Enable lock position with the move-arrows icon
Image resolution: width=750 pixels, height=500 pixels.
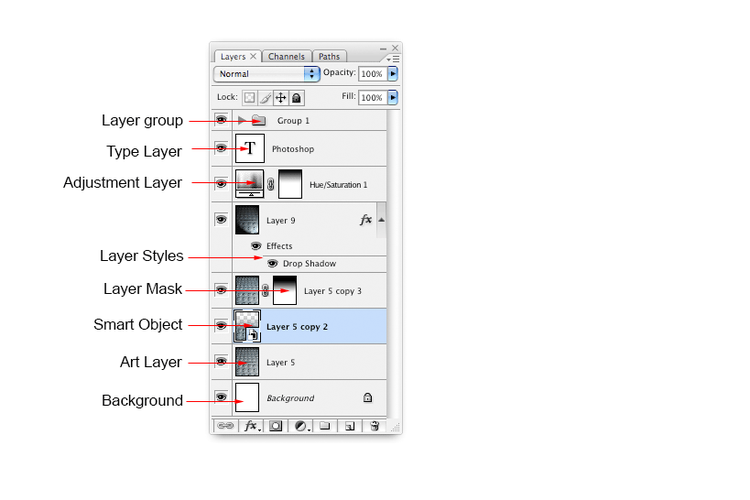point(281,98)
